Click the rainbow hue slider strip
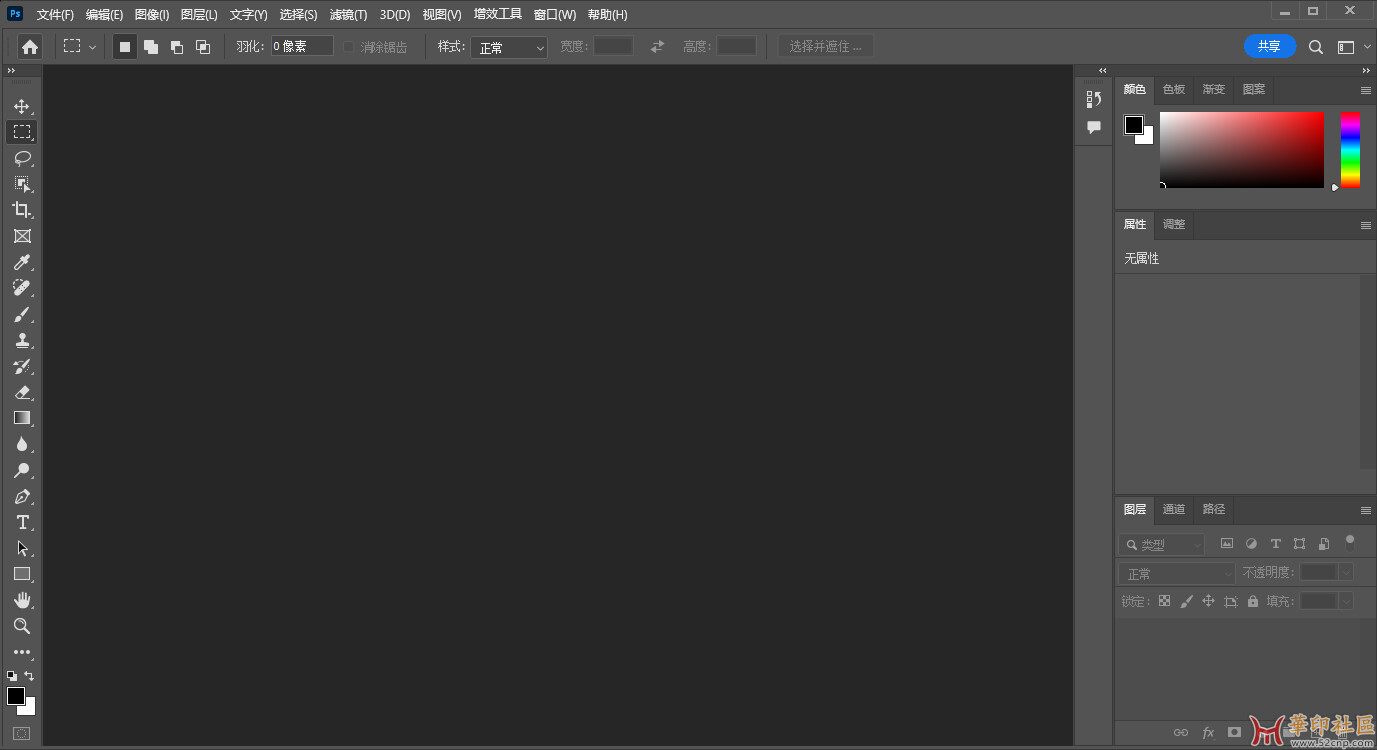Viewport: 1377px width, 750px height. pos(1350,150)
